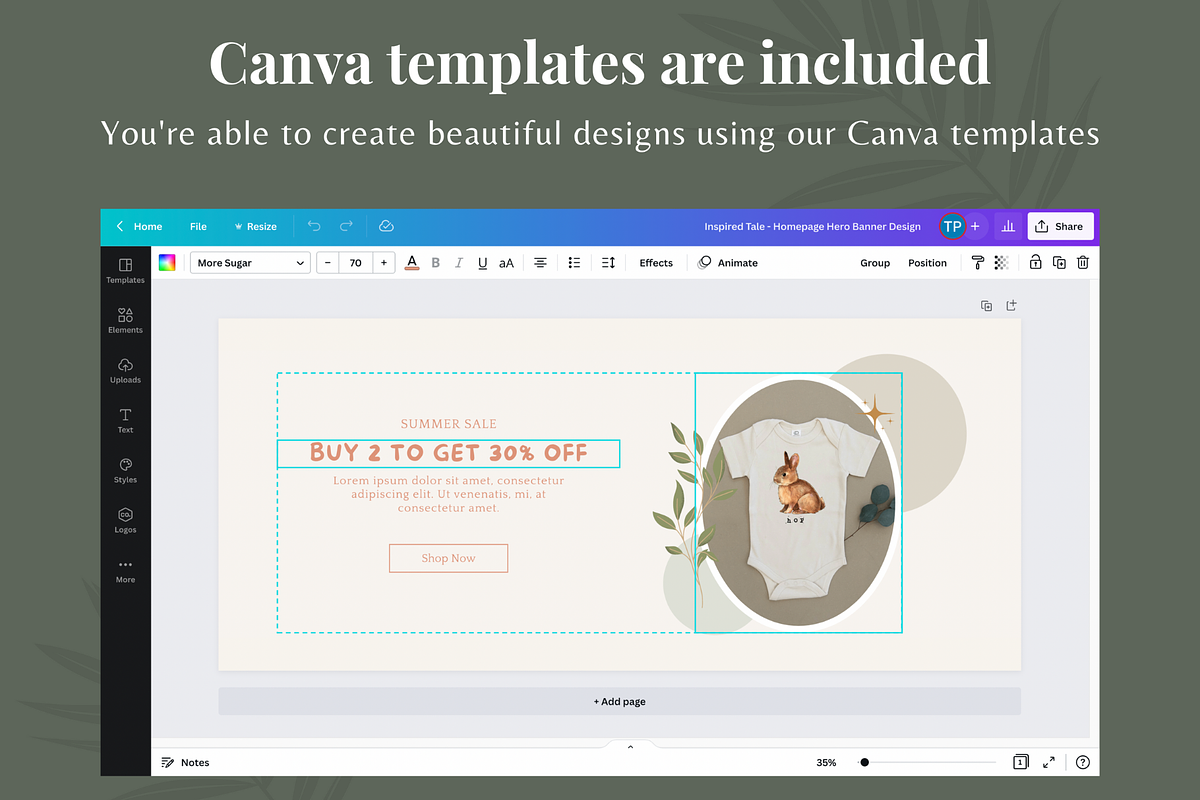
Task: Click the Shop Now button on canvas
Action: (448, 558)
